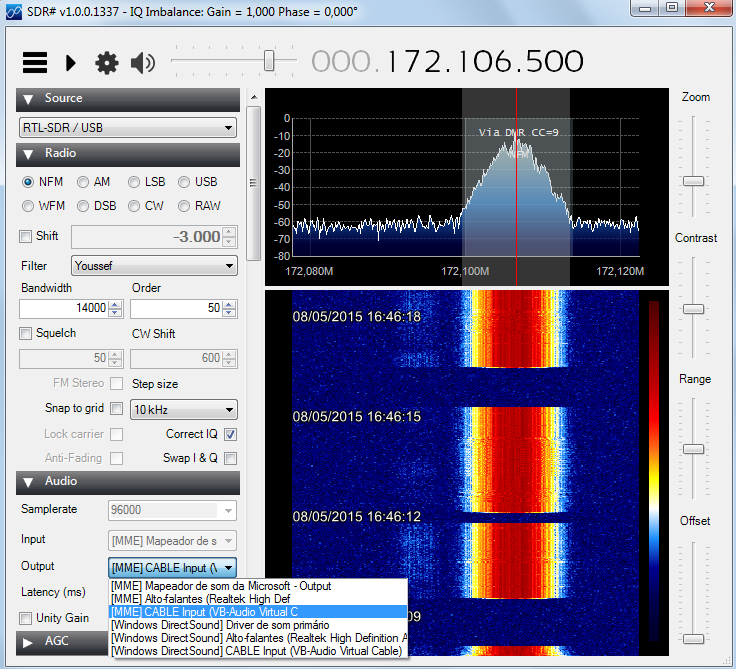
Task: Close the Output CABLE Input dropdown
Action: click(x=172, y=568)
